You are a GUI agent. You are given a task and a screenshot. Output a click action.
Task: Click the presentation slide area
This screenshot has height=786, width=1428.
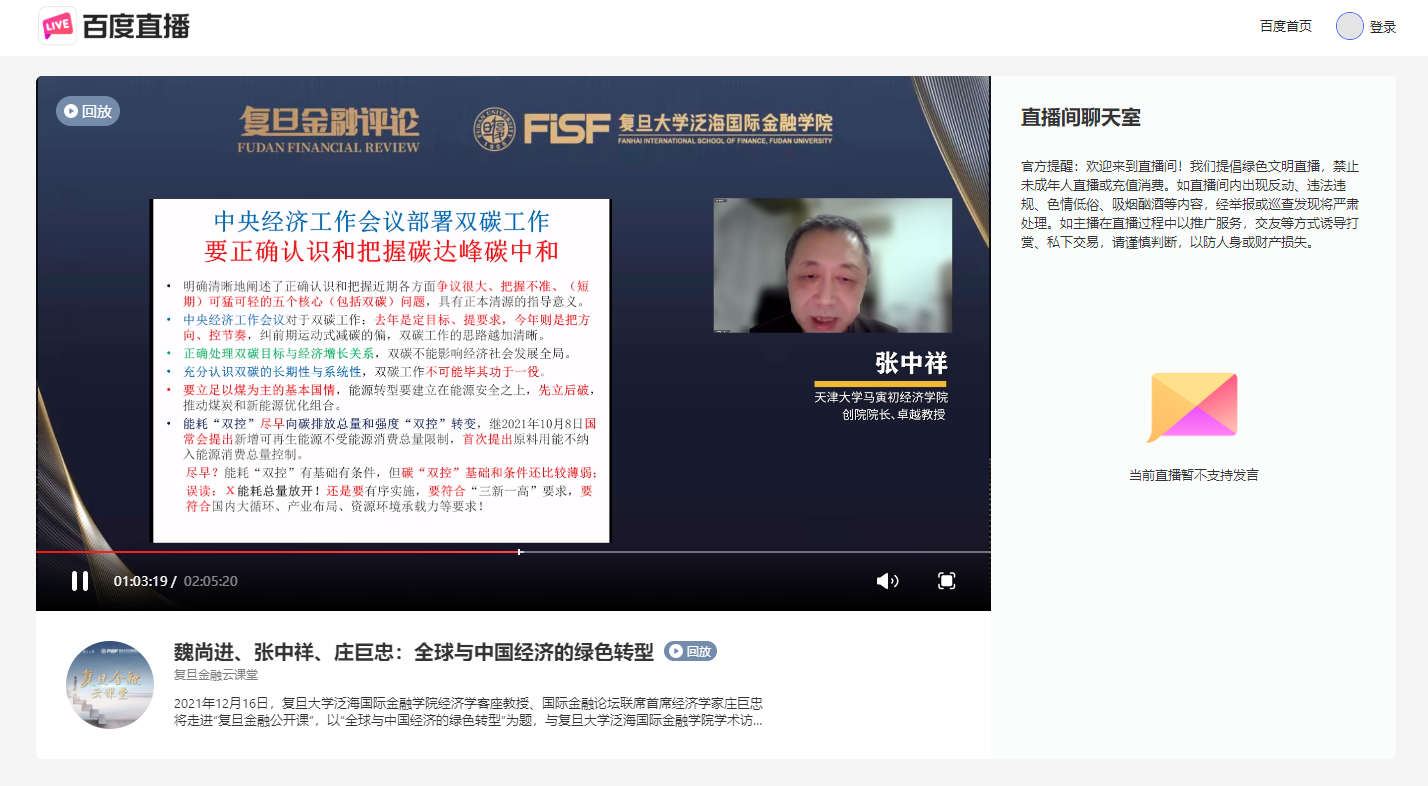380,370
